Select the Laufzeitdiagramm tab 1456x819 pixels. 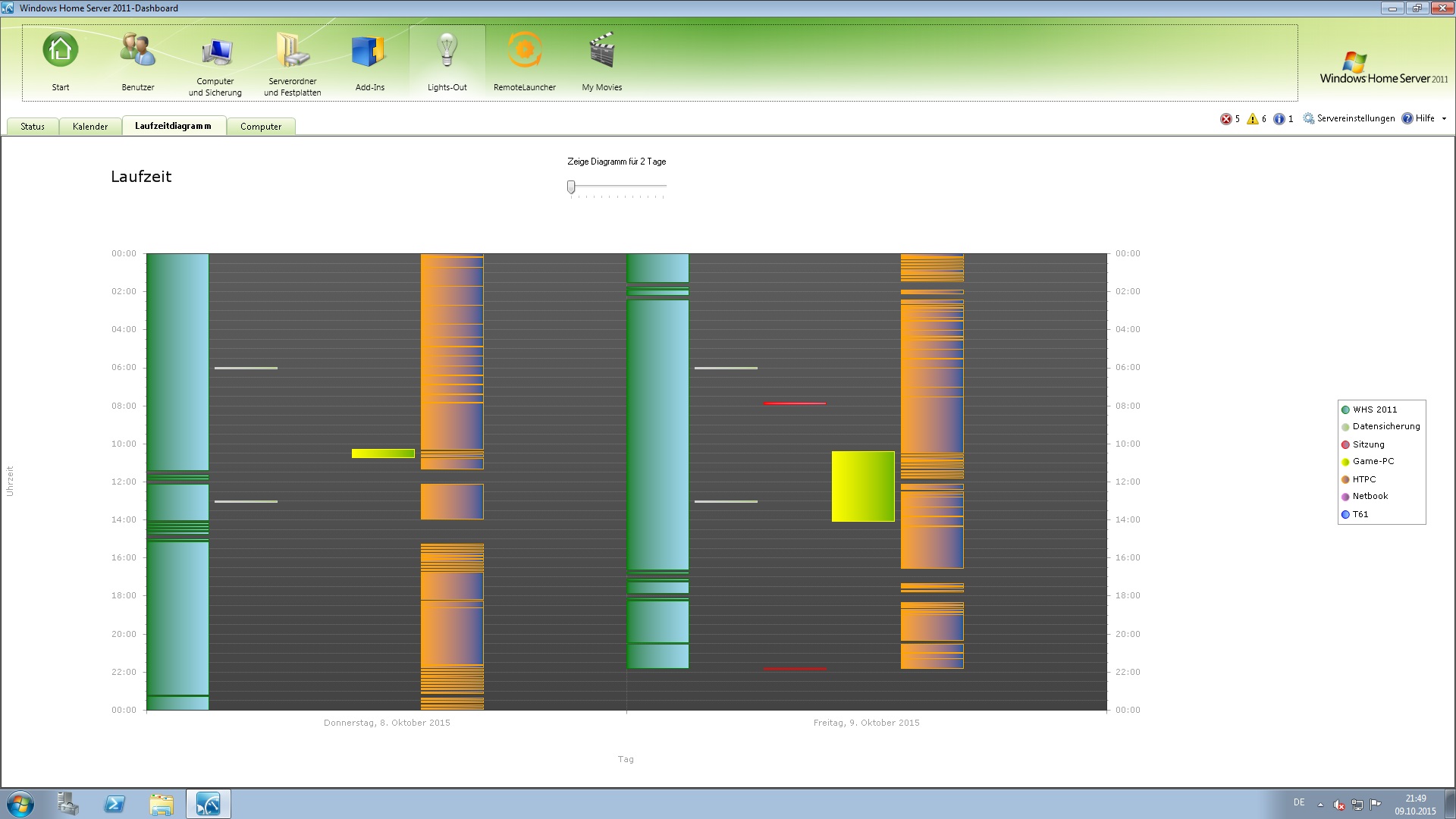(x=175, y=126)
